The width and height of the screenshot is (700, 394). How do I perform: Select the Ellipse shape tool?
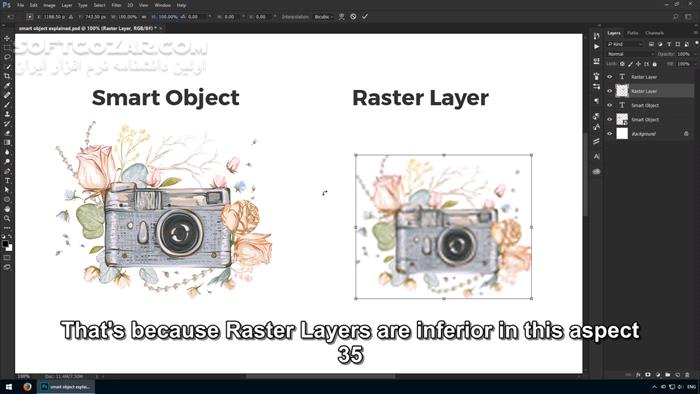[7, 199]
